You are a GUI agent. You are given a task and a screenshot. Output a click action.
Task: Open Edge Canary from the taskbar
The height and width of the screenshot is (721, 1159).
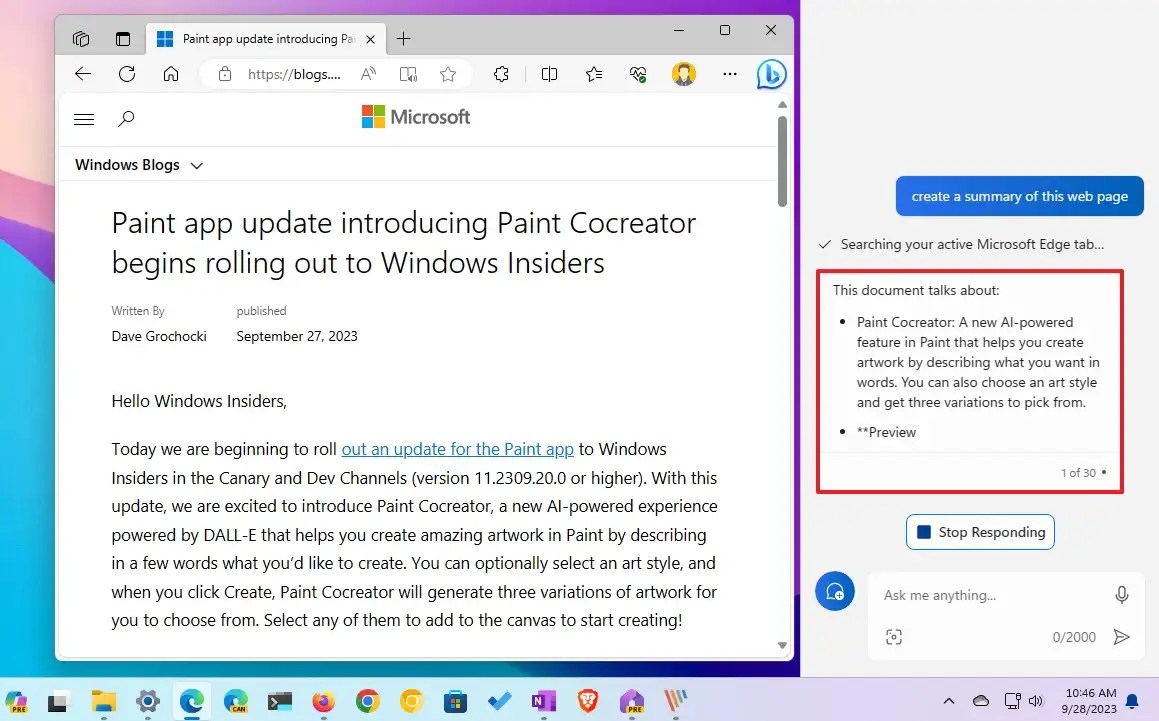coord(236,701)
